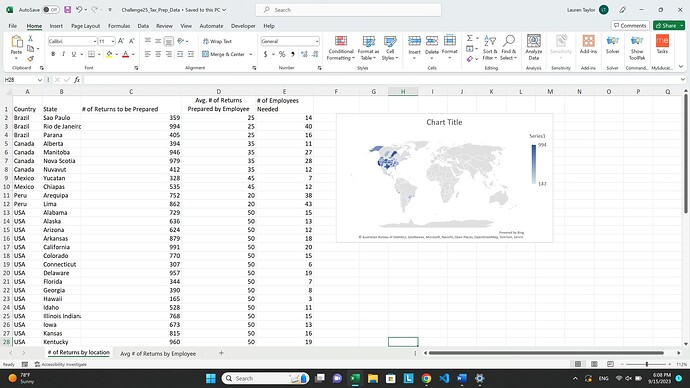Open Chrome from the Windows taskbar
Viewport: 690px width, 388px height.
pos(426,378)
